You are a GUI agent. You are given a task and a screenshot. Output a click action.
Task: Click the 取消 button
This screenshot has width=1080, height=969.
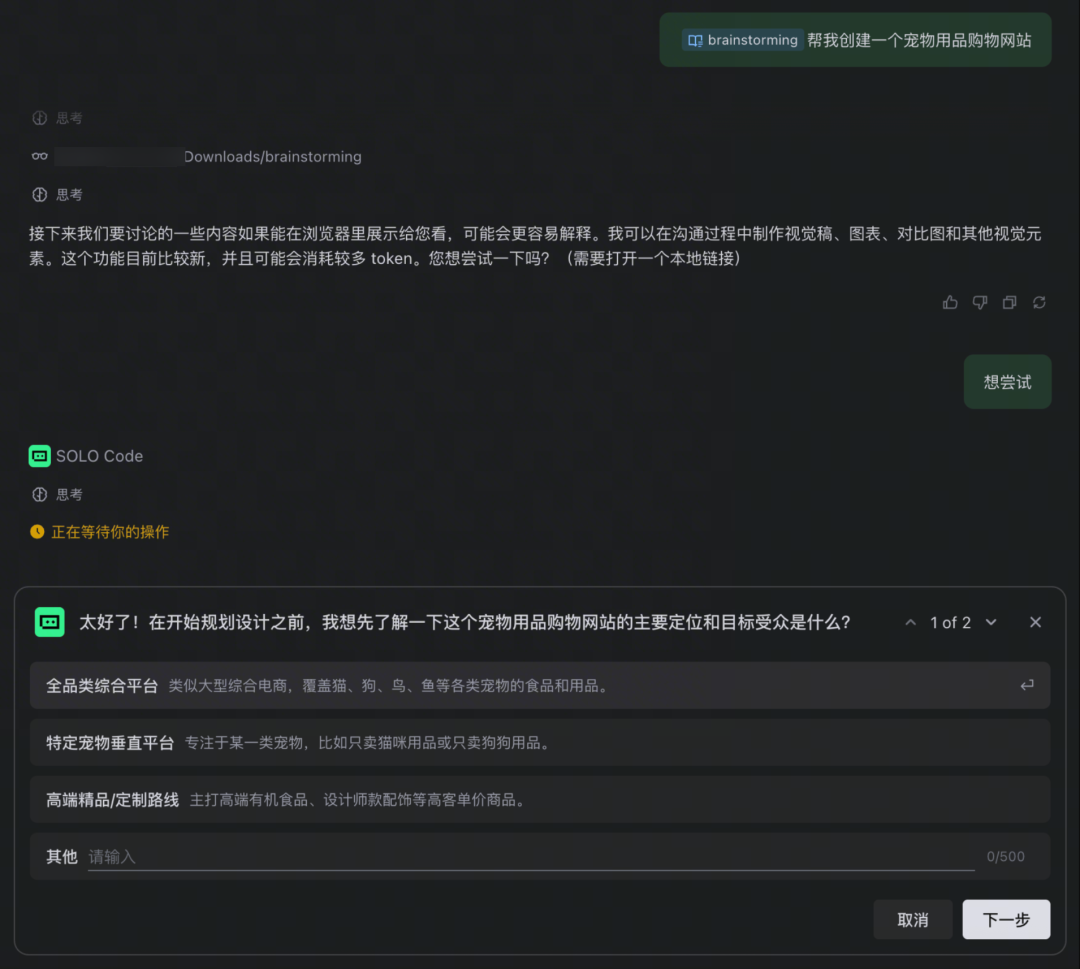pyautogui.click(x=913, y=919)
